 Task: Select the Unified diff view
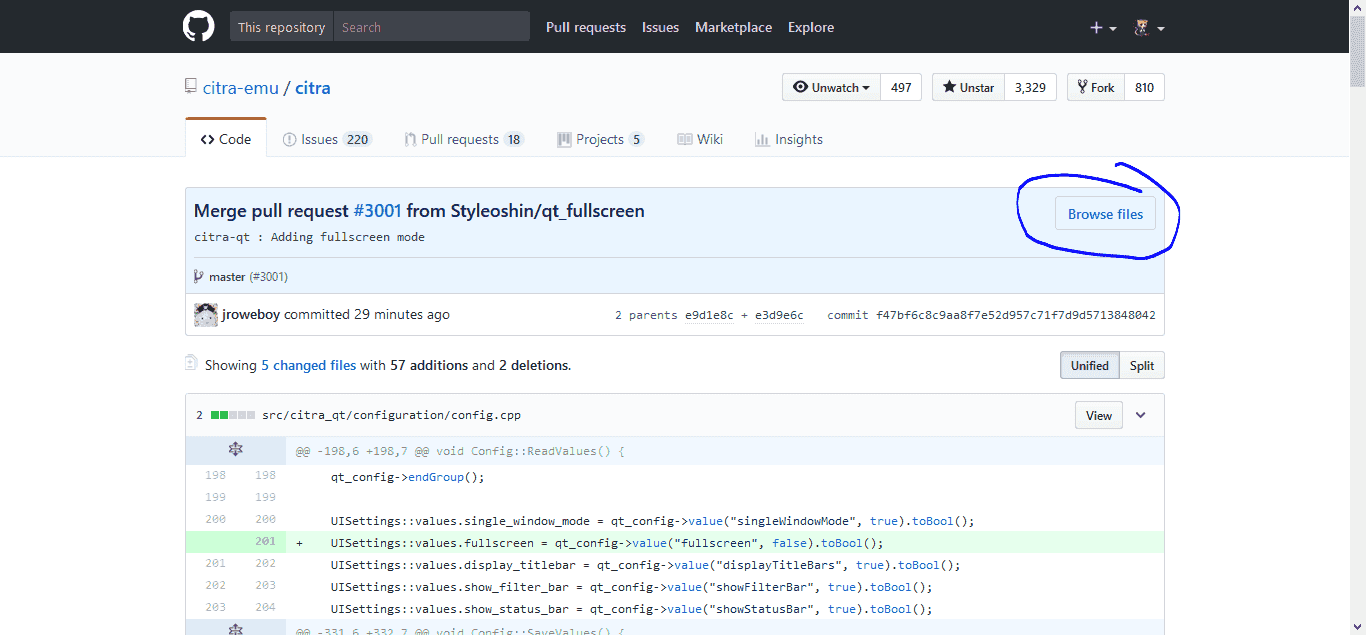[1089, 365]
